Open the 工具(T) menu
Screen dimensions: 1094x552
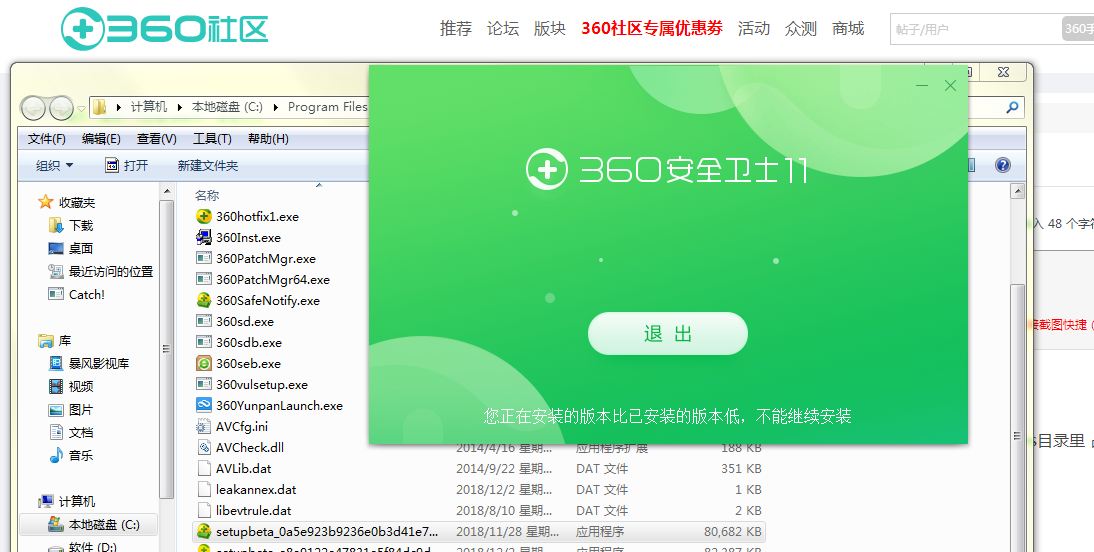click(x=212, y=139)
